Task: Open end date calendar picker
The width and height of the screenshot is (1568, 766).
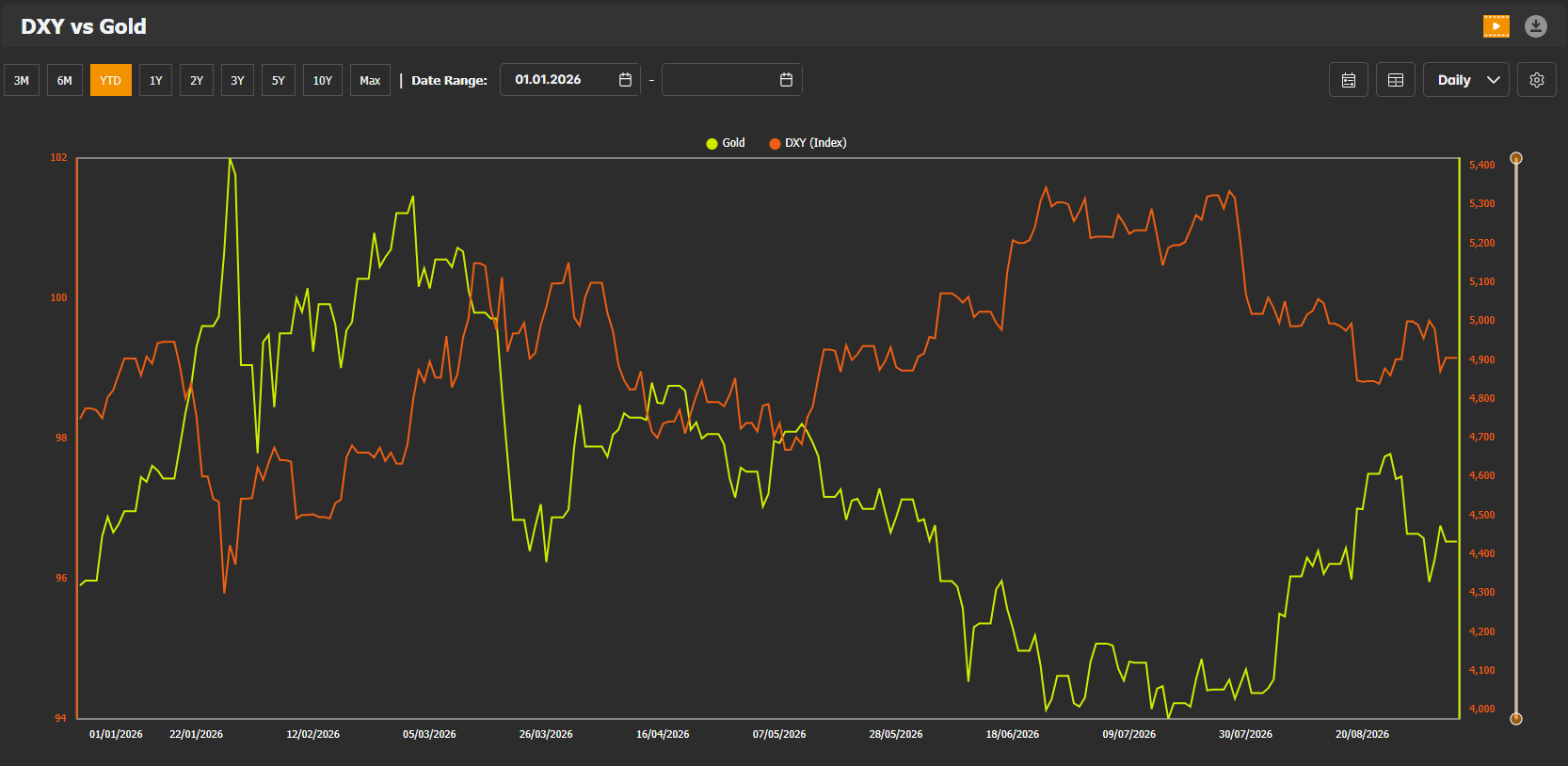Action: tap(787, 80)
